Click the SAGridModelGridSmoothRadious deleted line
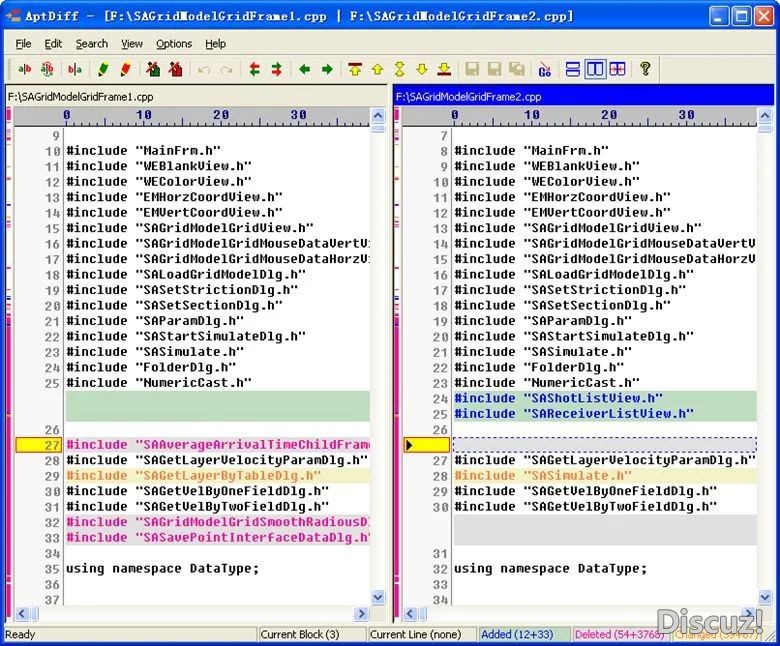 tap(218, 522)
